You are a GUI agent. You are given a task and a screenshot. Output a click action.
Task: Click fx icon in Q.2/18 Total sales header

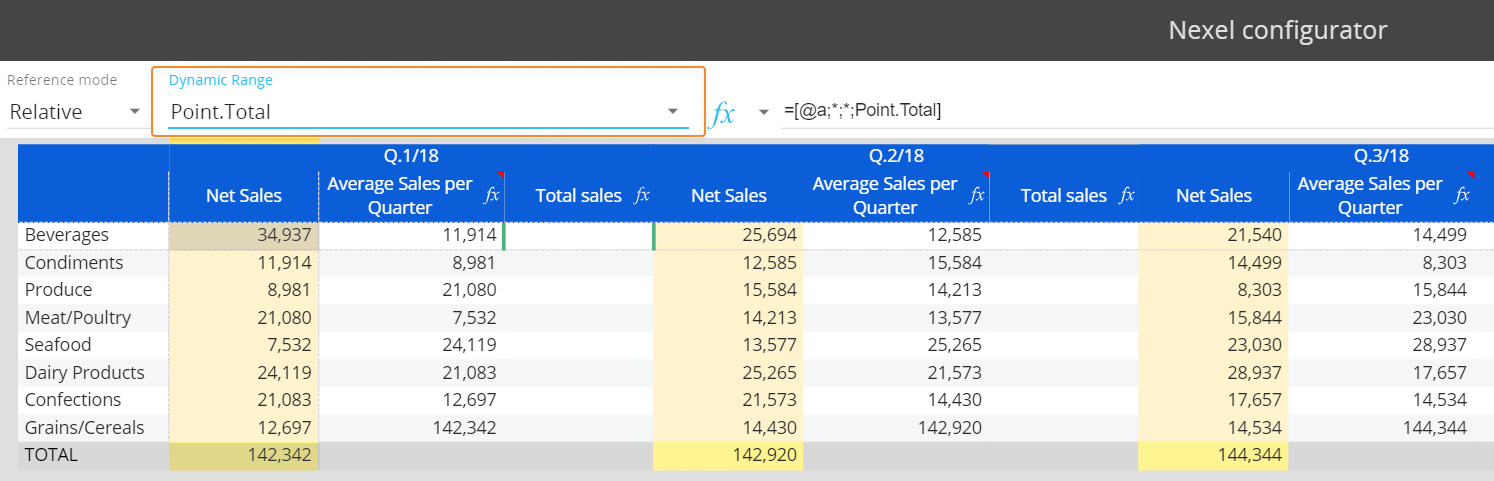pyautogui.click(x=1127, y=195)
